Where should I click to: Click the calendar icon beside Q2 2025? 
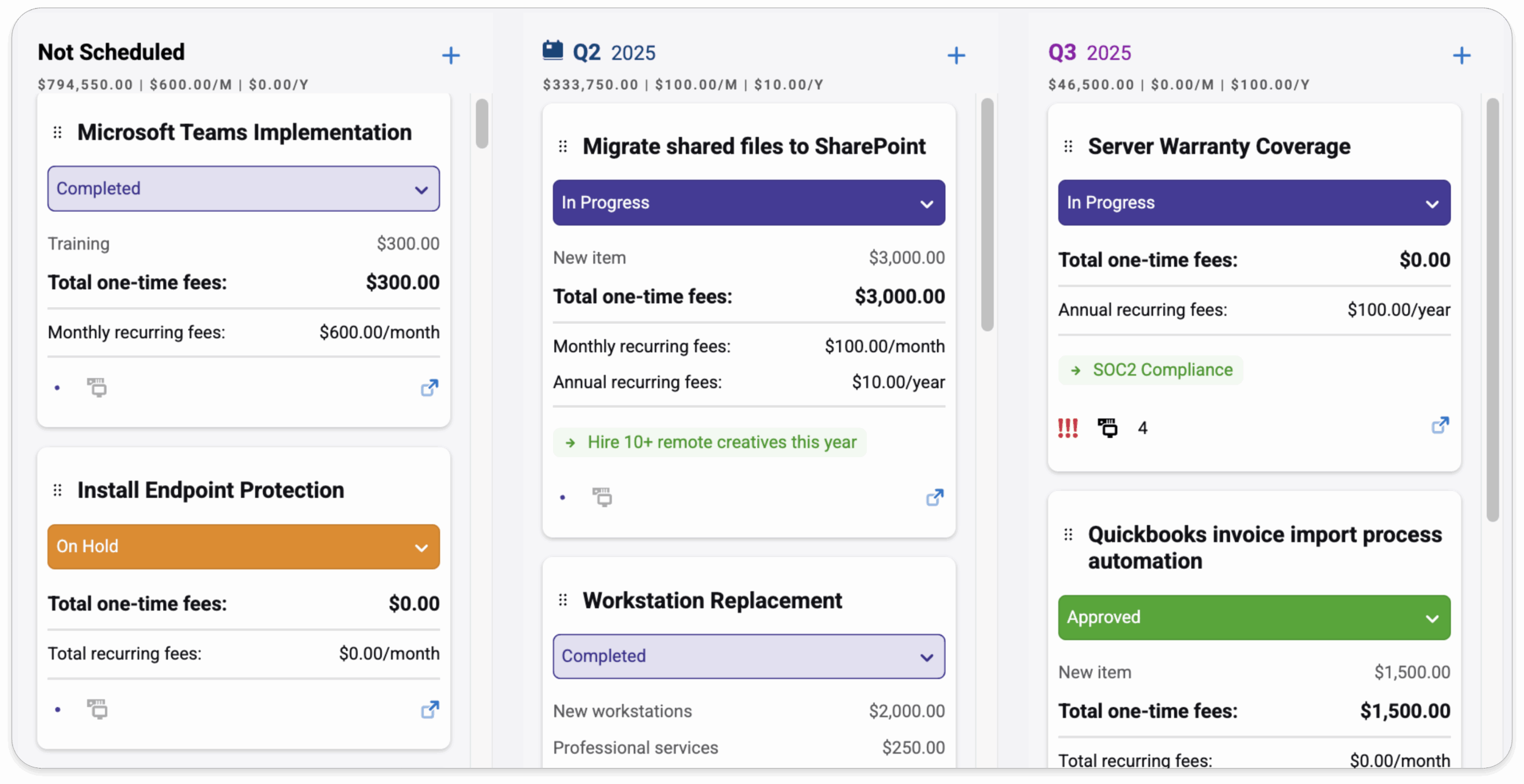click(x=552, y=51)
